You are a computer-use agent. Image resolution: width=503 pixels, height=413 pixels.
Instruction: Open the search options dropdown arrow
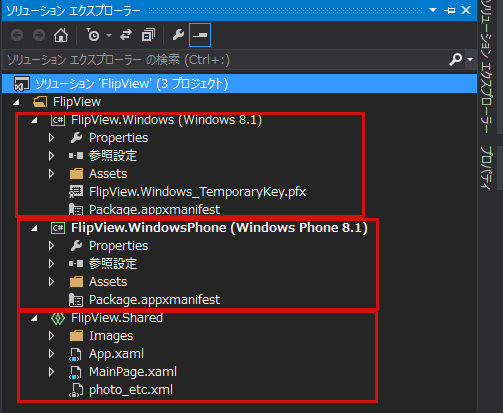[470, 60]
